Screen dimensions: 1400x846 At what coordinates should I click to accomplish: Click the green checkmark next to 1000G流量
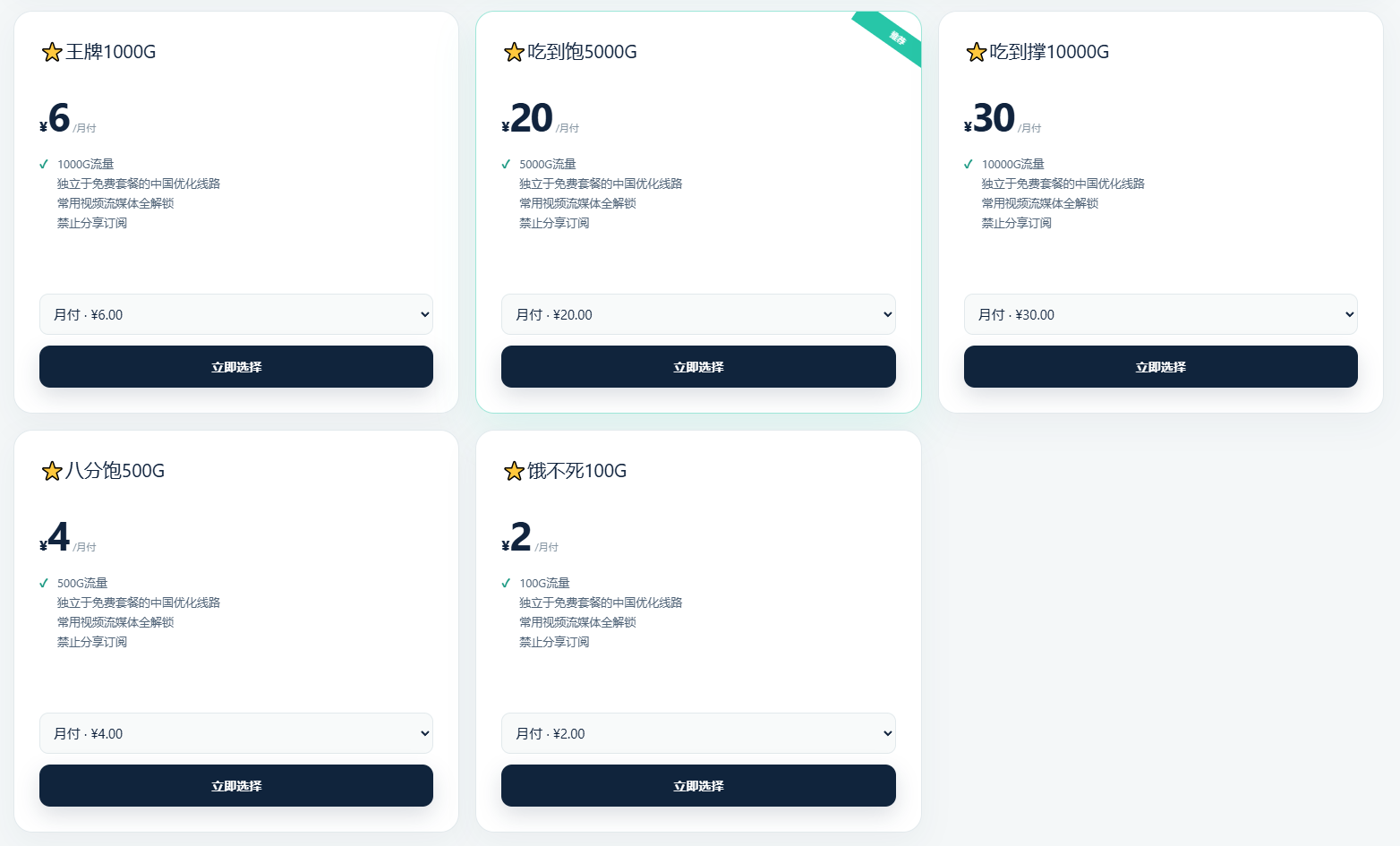click(44, 164)
